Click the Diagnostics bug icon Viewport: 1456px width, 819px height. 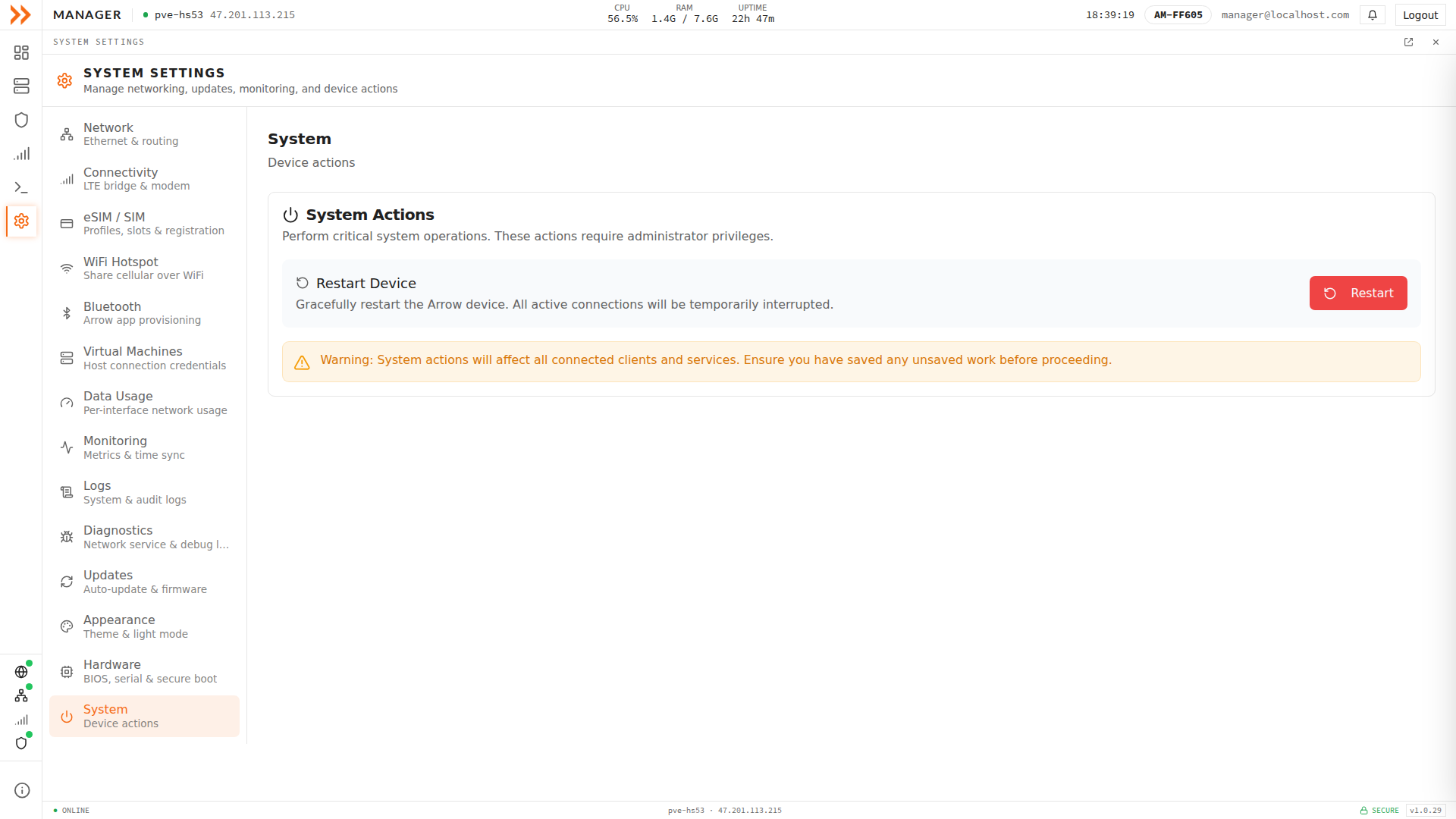[x=67, y=537]
